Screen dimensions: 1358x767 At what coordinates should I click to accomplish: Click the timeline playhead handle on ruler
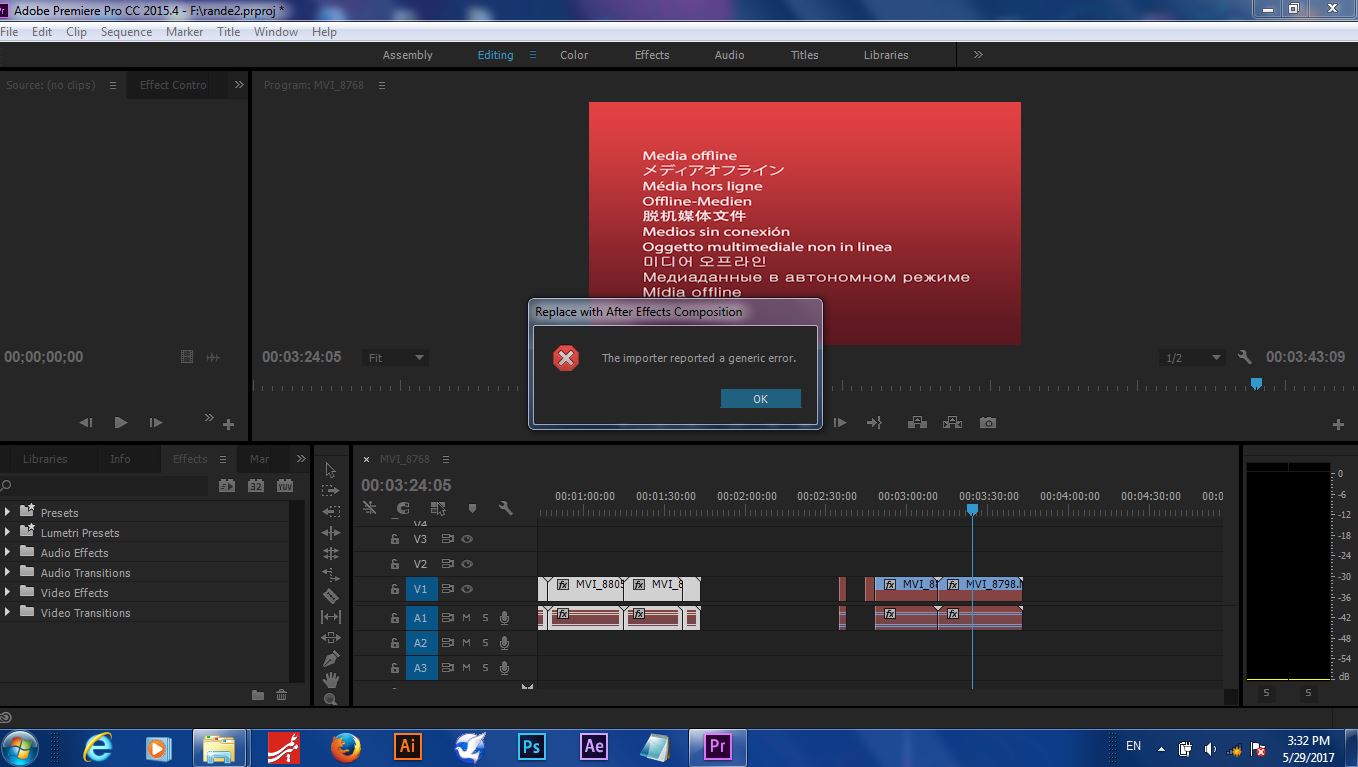(972, 510)
